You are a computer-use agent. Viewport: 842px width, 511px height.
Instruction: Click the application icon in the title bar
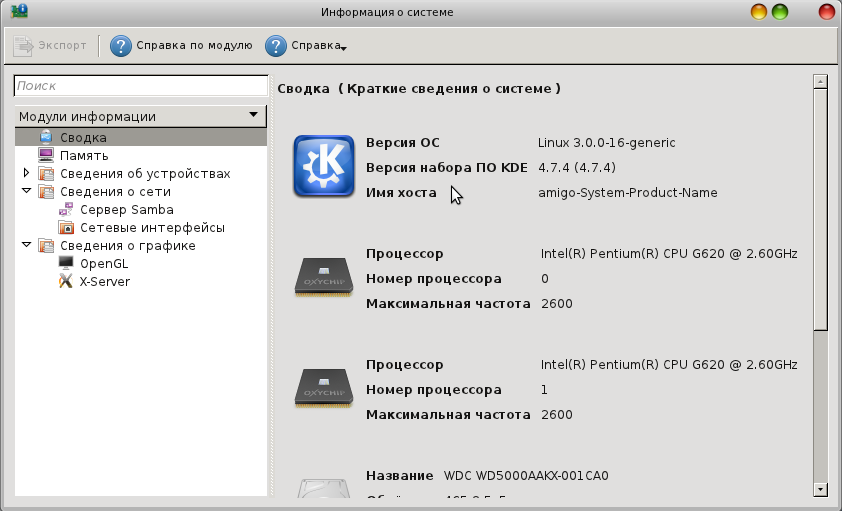point(19,11)
